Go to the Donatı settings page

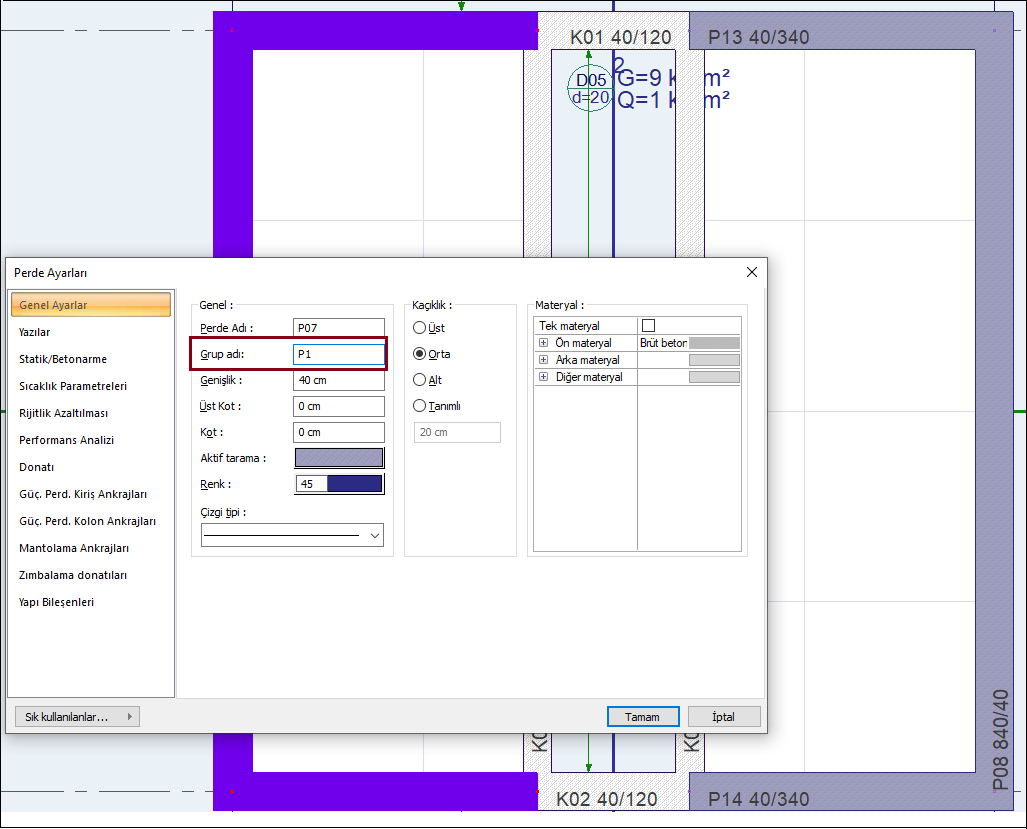[x=37, y=467]
